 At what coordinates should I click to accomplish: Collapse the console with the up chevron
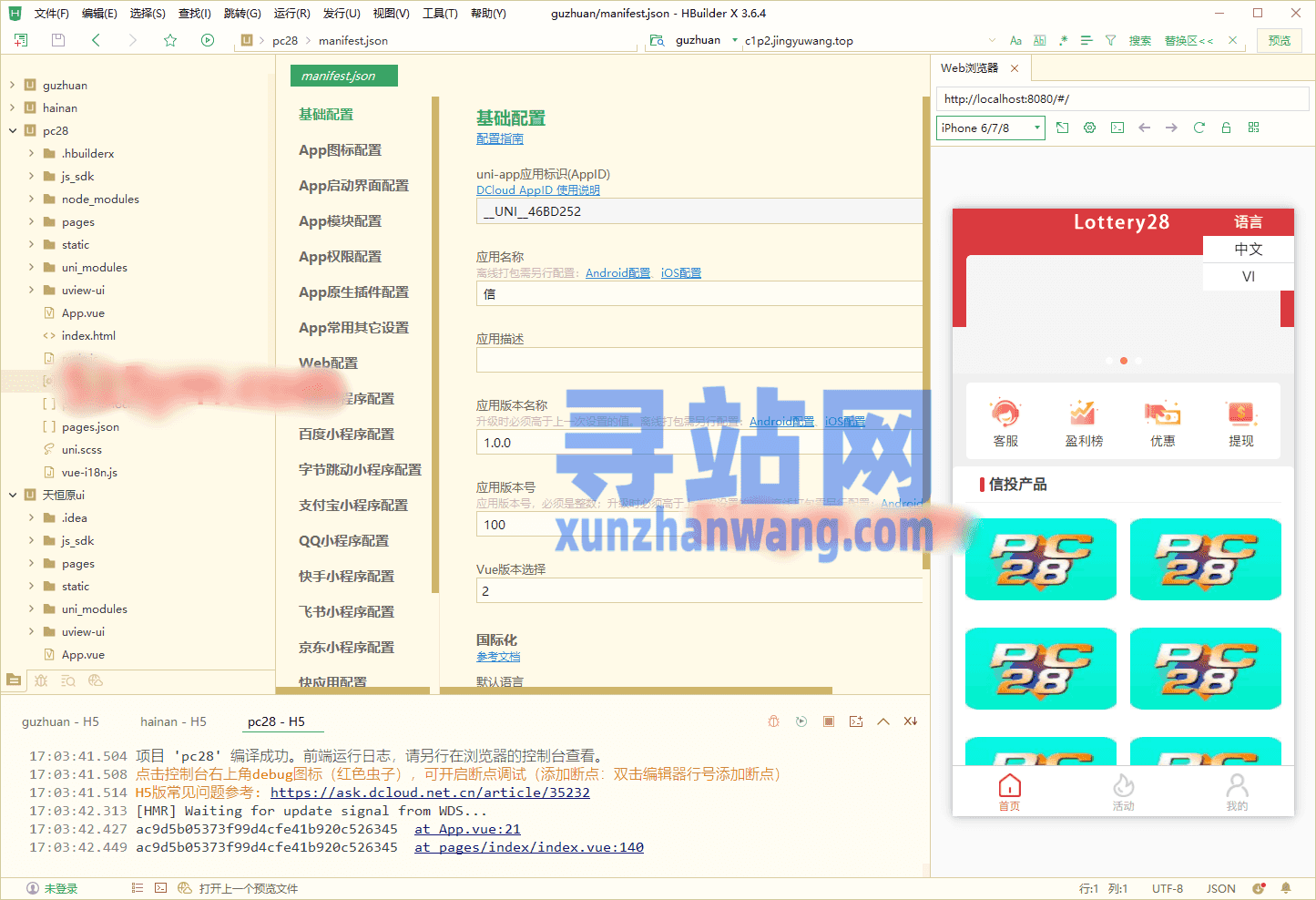click(x=883, y=721)
